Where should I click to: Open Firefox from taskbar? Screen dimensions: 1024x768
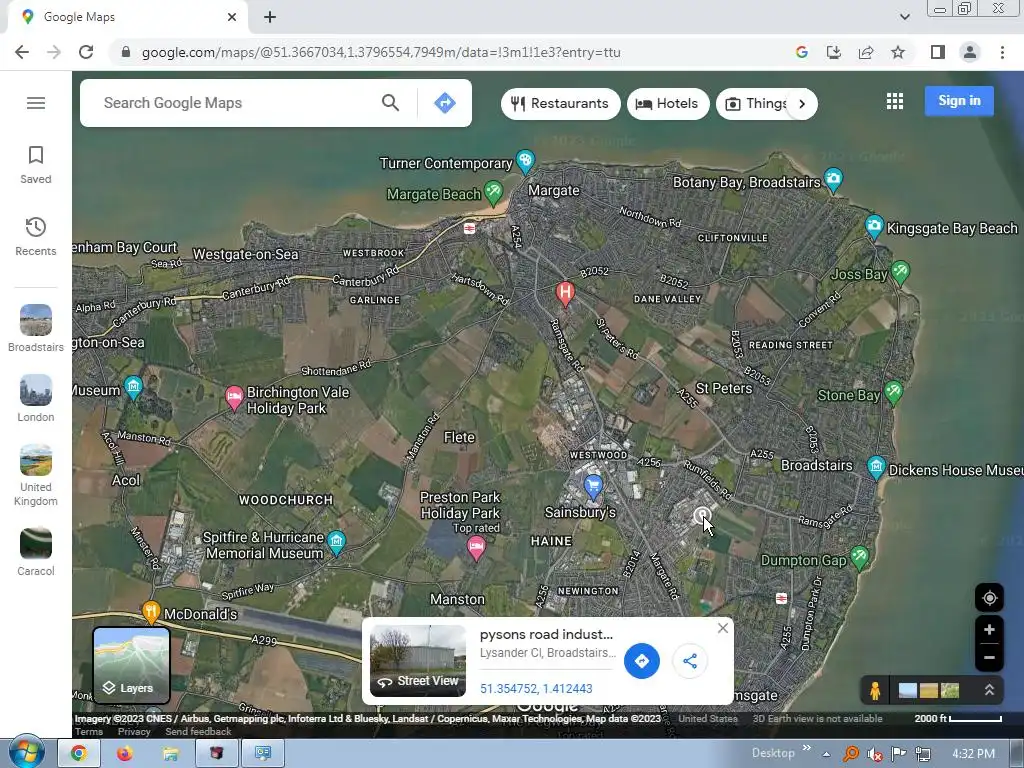124,754
